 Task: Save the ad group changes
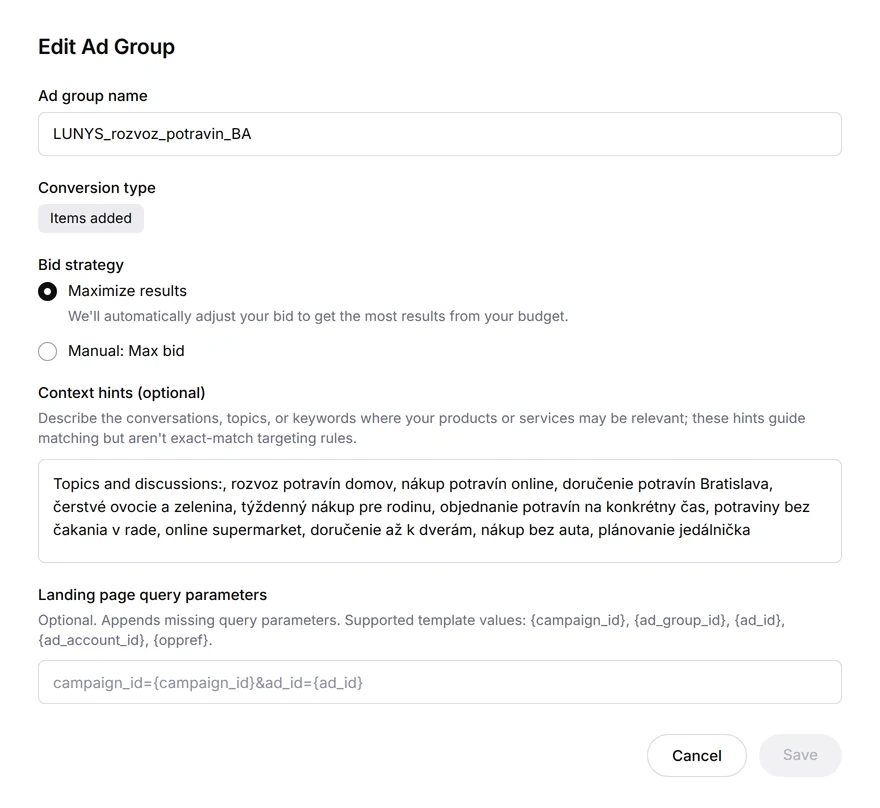800,755
